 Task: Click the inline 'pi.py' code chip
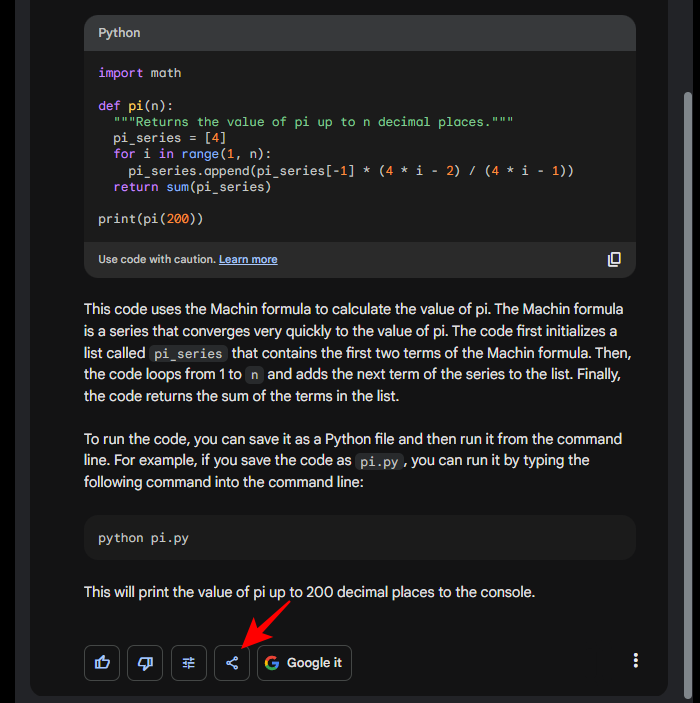[x=379, y=461]
